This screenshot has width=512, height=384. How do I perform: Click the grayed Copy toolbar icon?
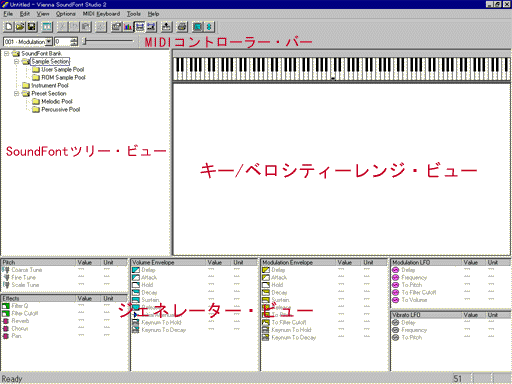[74, 27]
